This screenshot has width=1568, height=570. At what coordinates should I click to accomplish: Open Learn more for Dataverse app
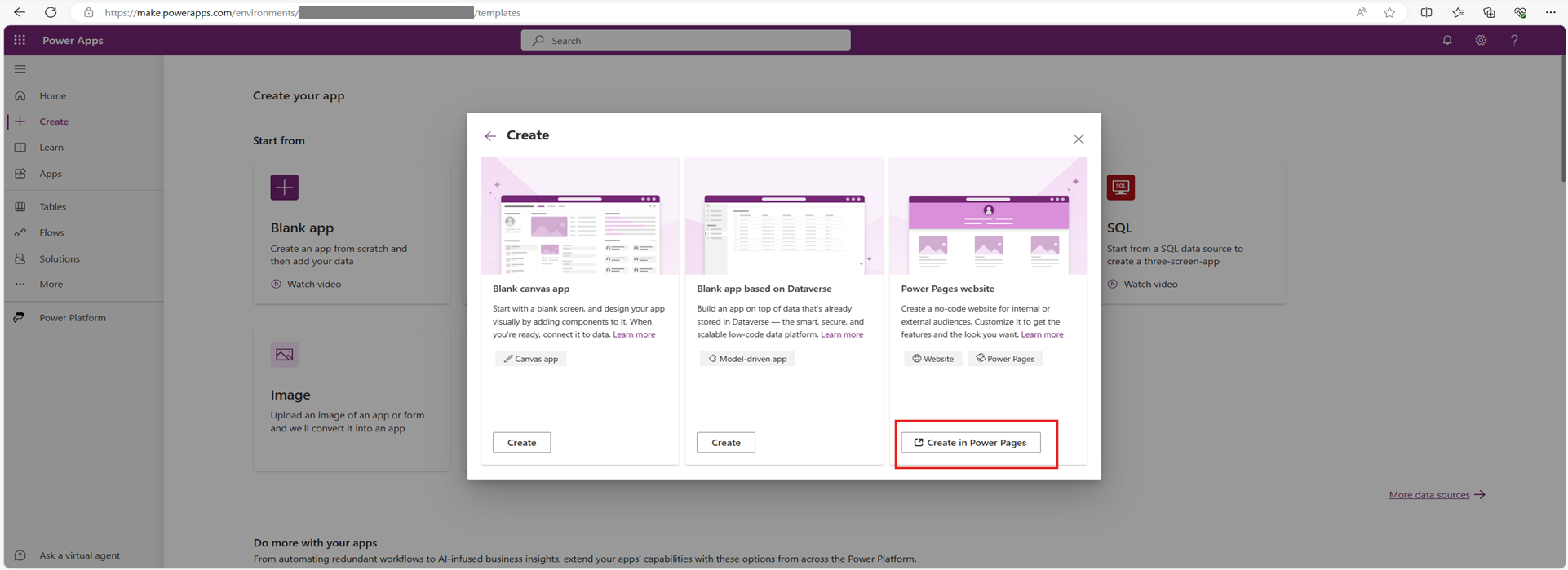tap(842, 334)
